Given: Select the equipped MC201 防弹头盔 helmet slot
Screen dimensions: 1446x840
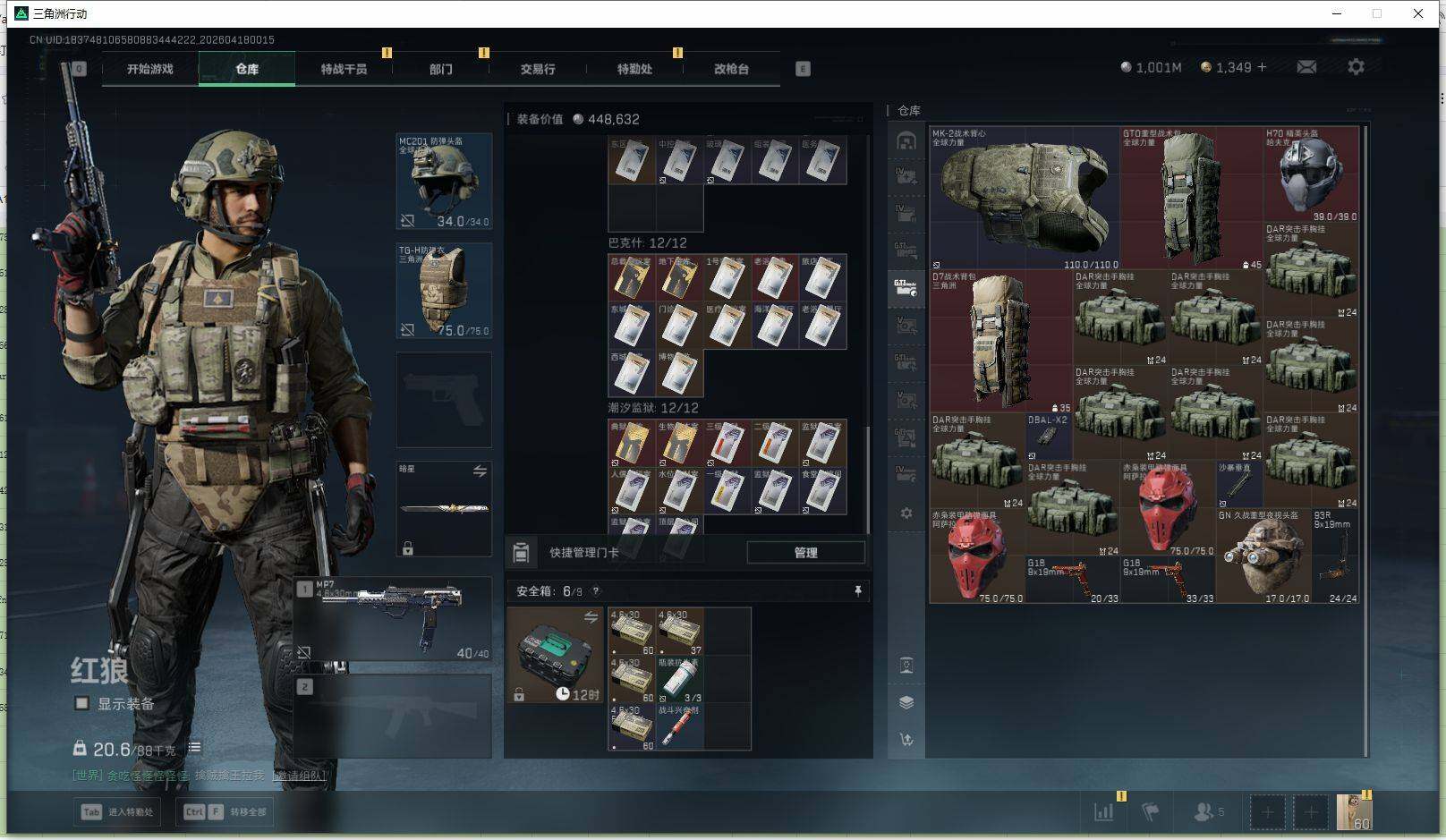Looking at the screenshot, I should 444,182.
